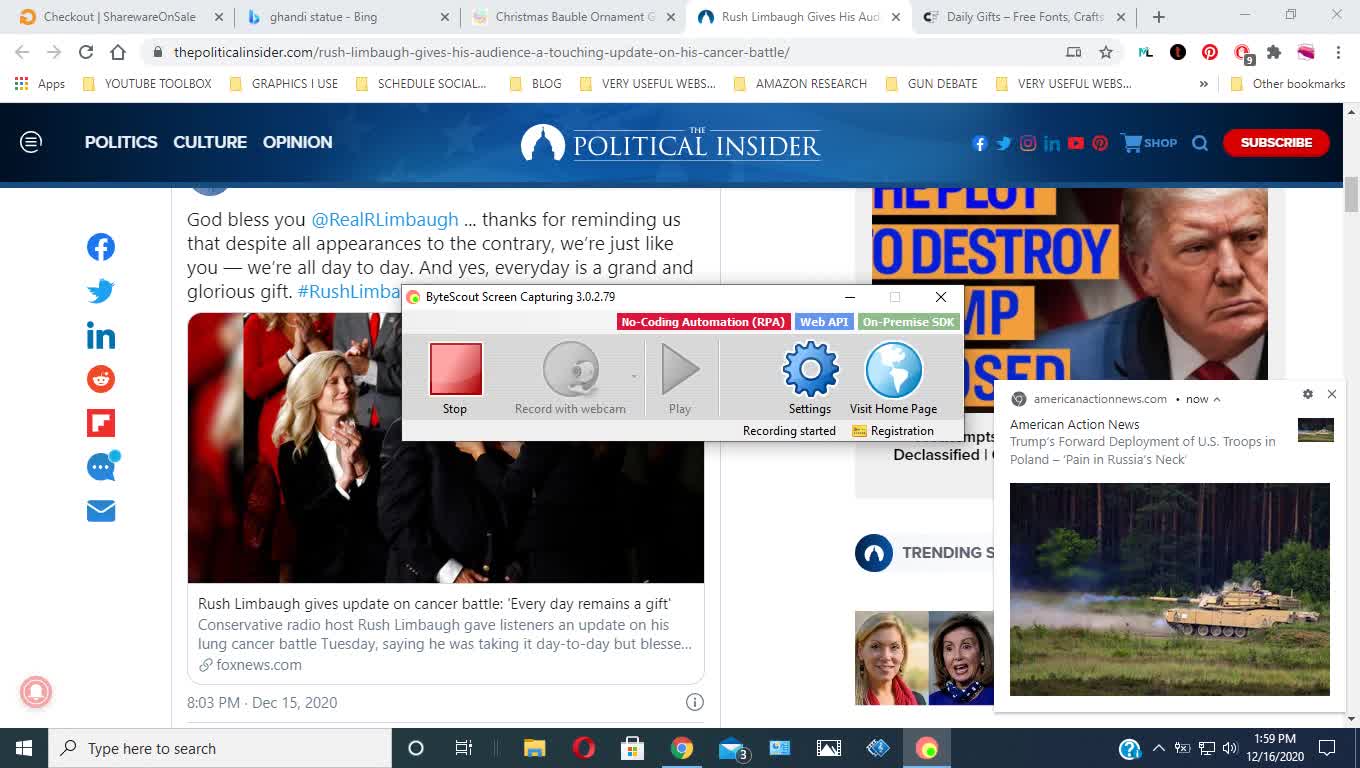Click the SUBSCRIBE button
1360x768 pixels.
click(x=1276, y=142)
